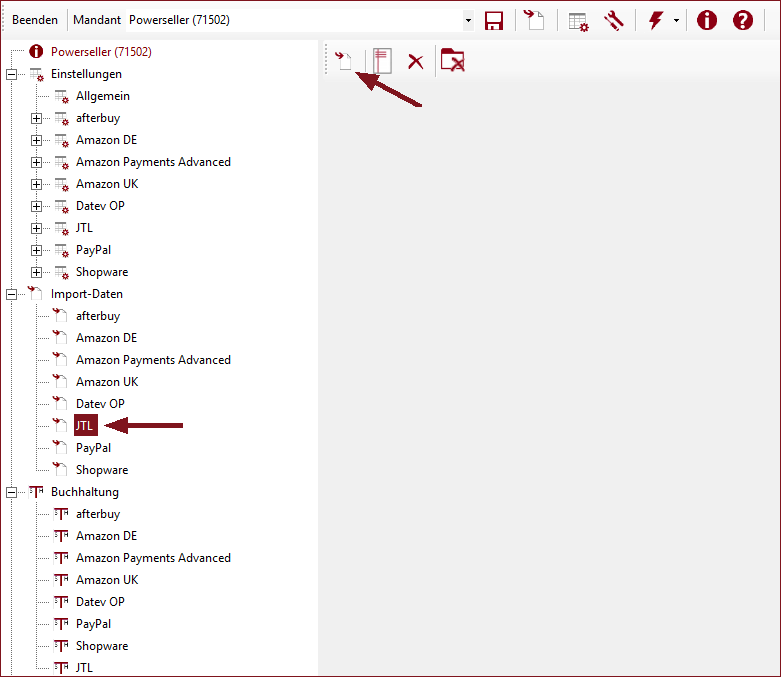Expand the Shopware settings node
Viewport: 781px width, 677px height.
click(x=37, y=272)
